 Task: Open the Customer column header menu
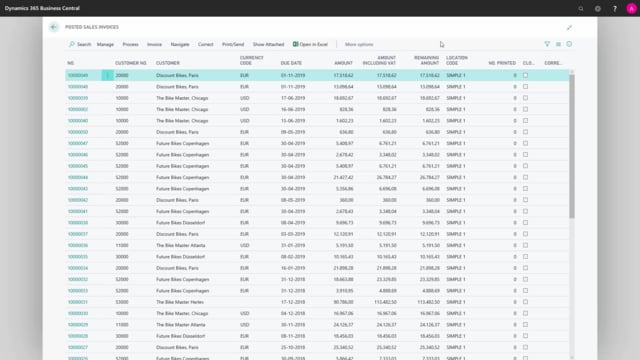pos(168,63)
